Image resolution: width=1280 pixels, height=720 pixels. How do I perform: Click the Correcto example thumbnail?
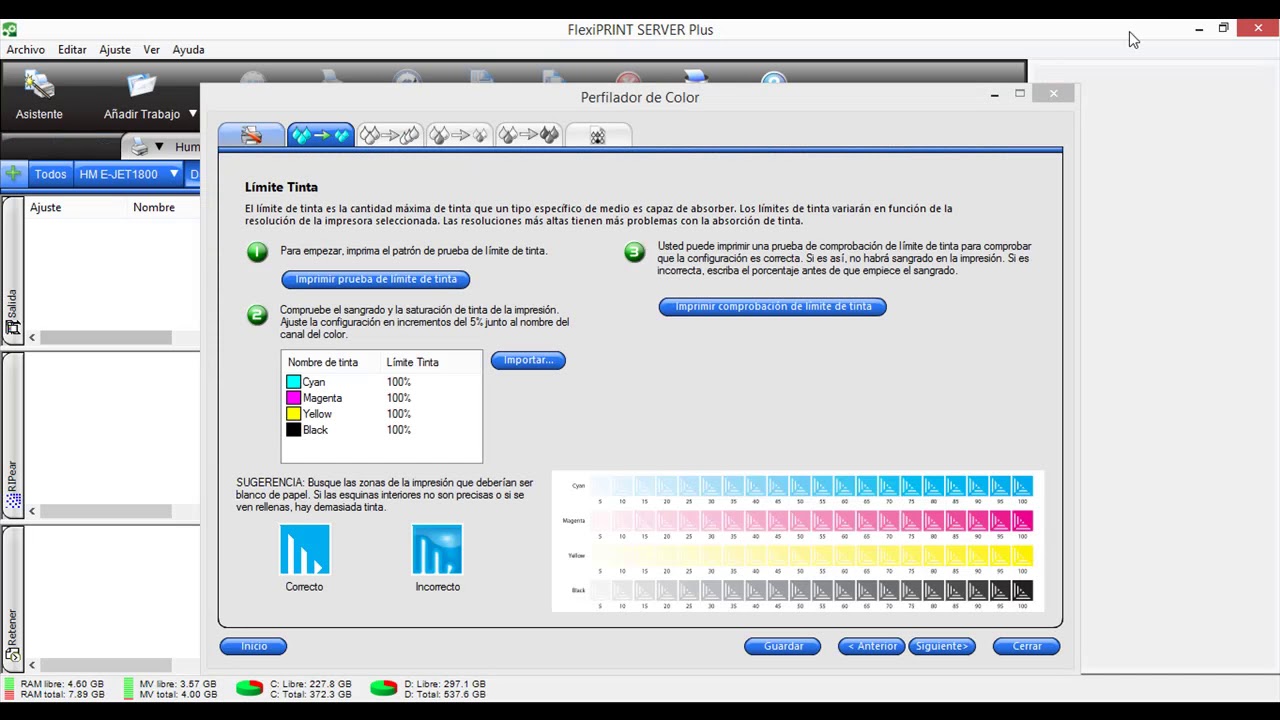point(305,550)
